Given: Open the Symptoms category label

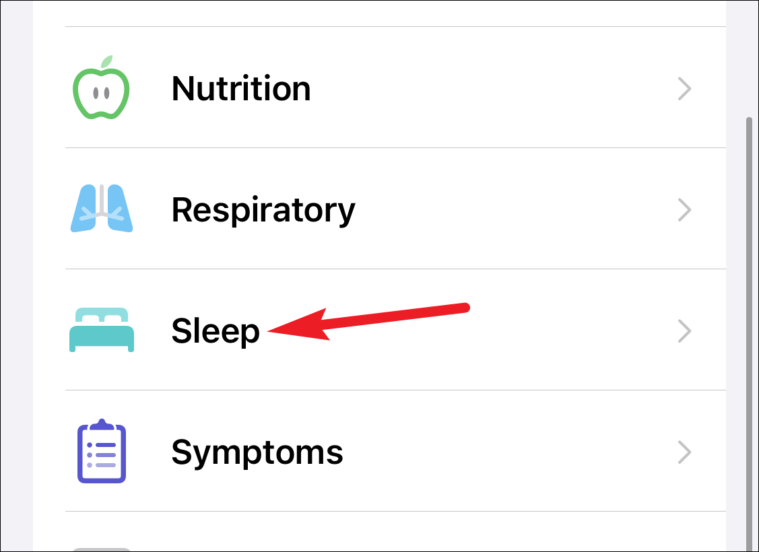Looking at the screenshot, I should click(x=257, y=453).
